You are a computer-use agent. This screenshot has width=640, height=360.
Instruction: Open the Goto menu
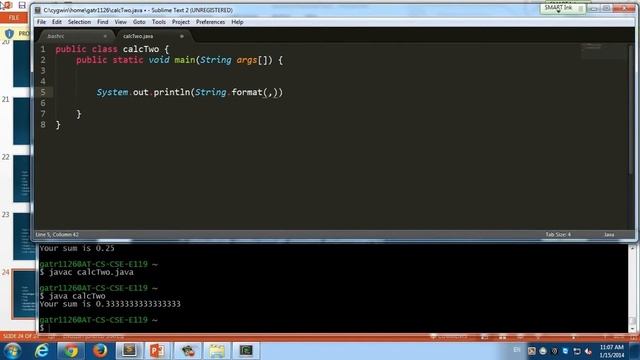pos(139,22)
